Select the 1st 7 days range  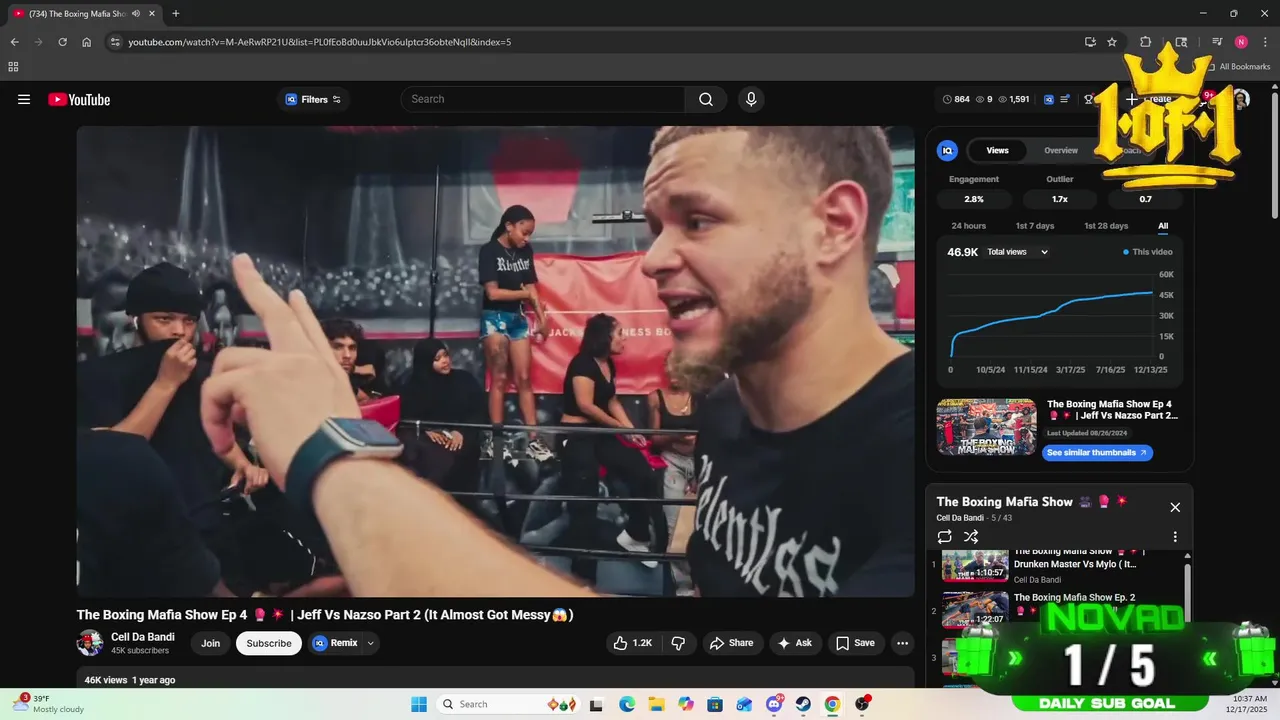click(x=1035, y=226)
